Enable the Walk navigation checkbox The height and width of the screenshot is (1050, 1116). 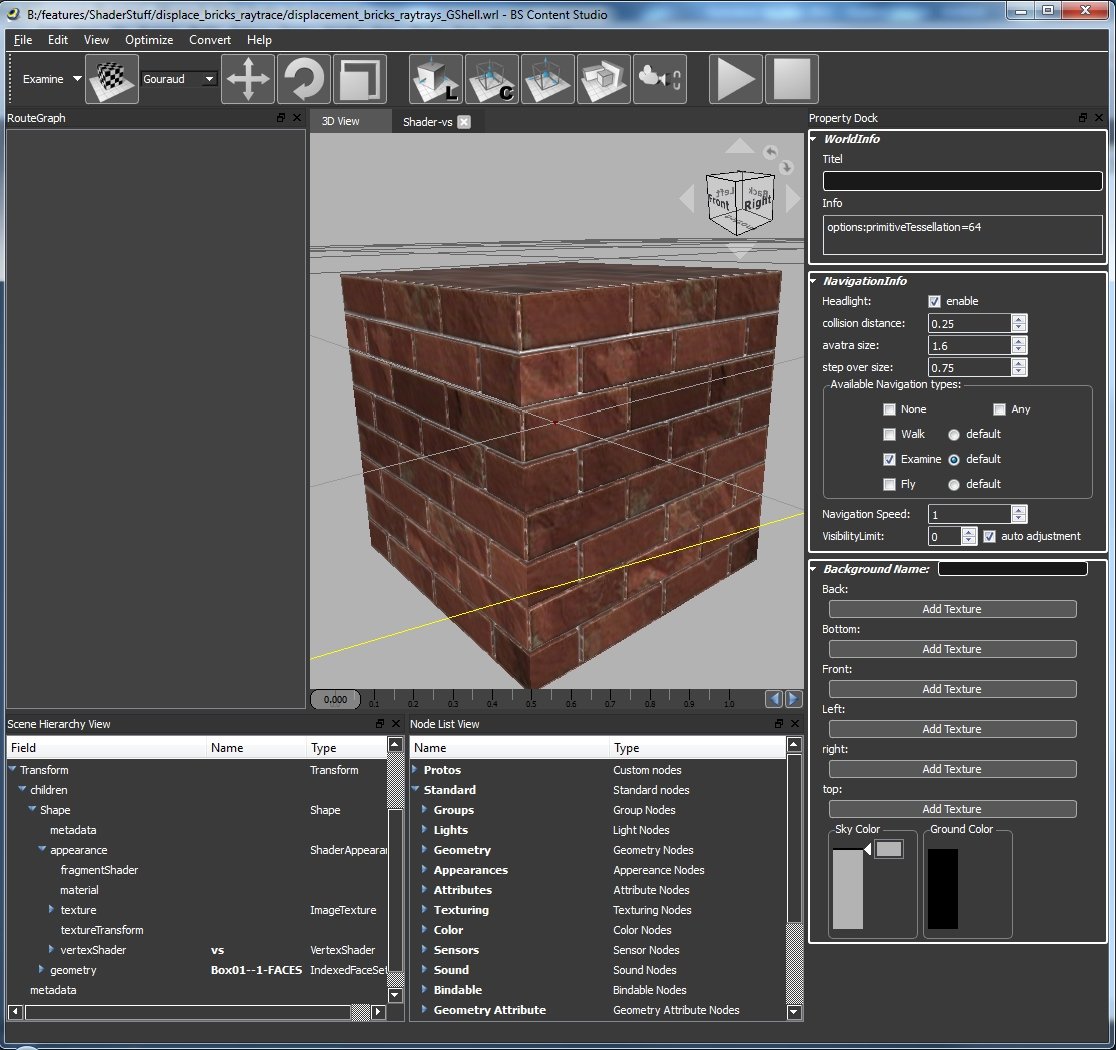889,434
